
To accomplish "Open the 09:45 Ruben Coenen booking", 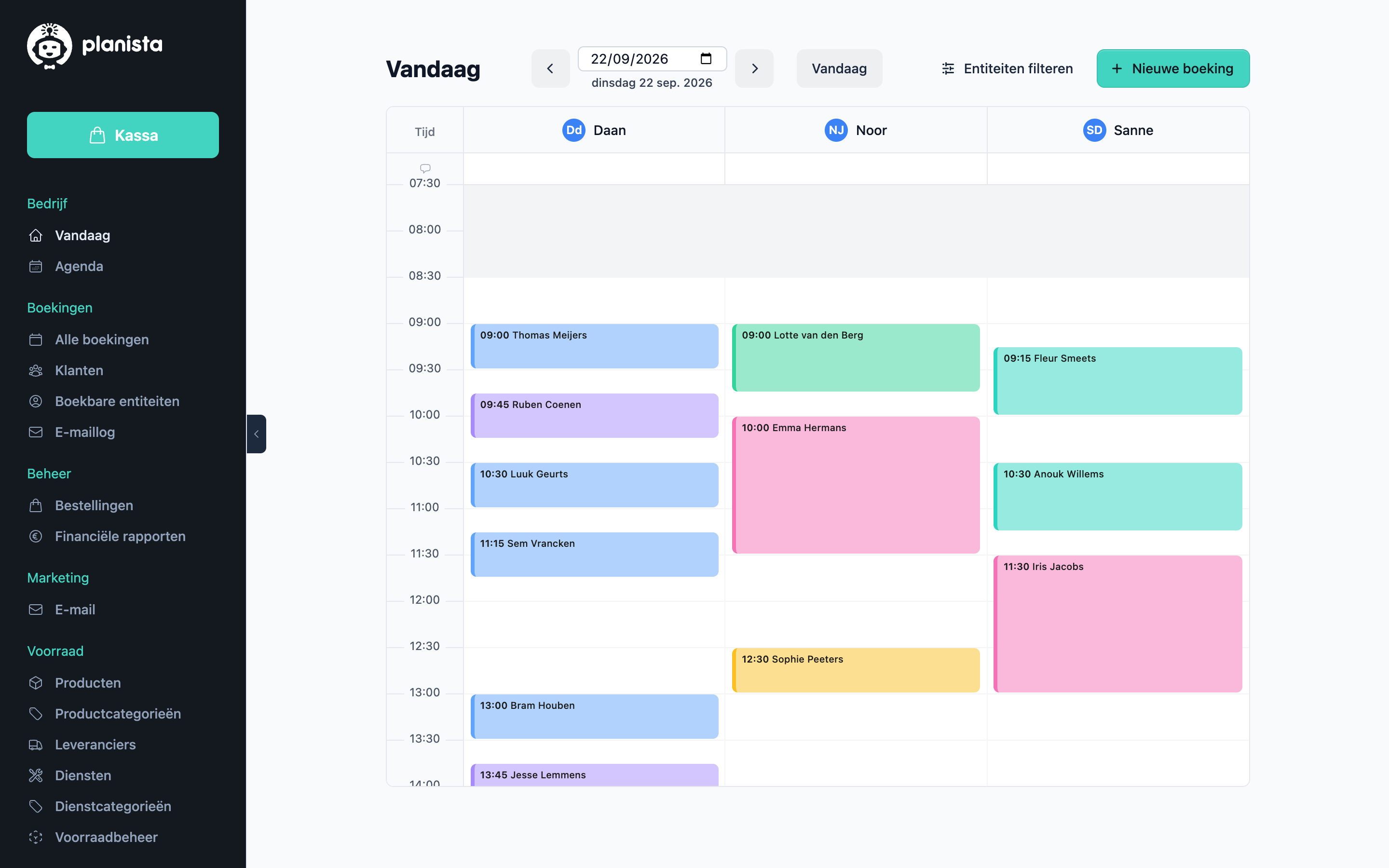I will click(595, 416).
